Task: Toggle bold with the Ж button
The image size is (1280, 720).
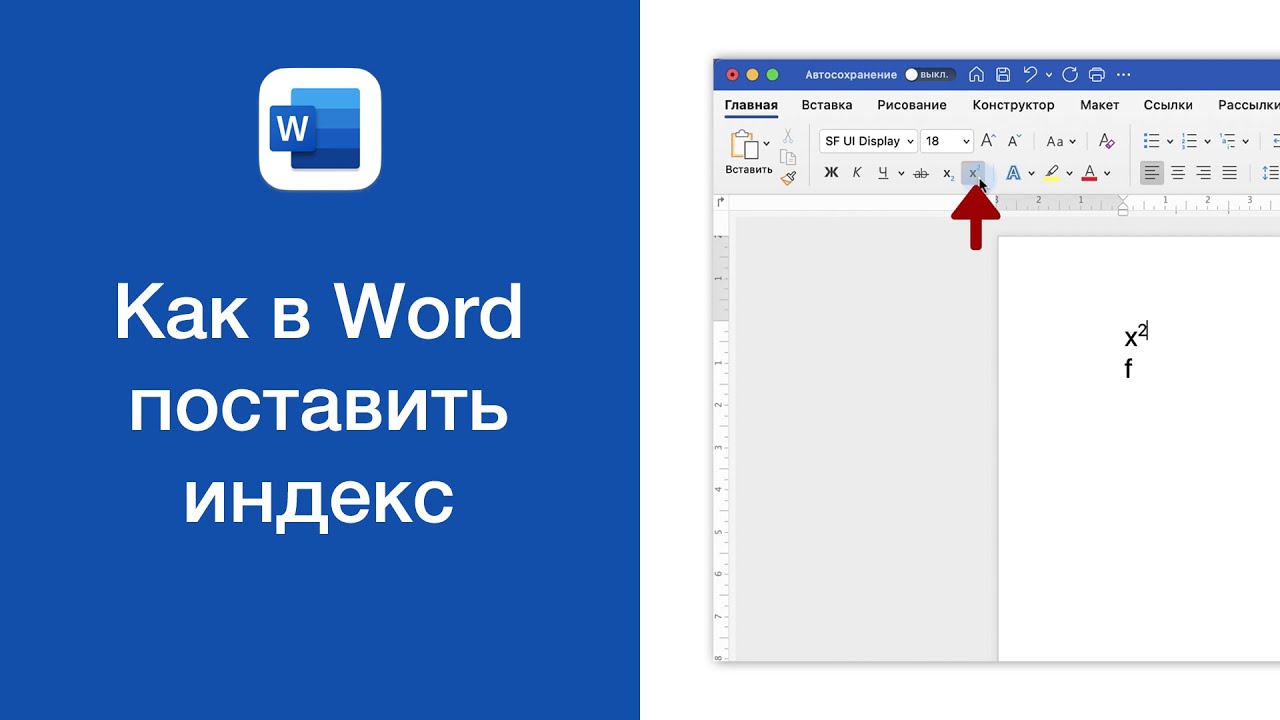Action: (x=831, y=173)
